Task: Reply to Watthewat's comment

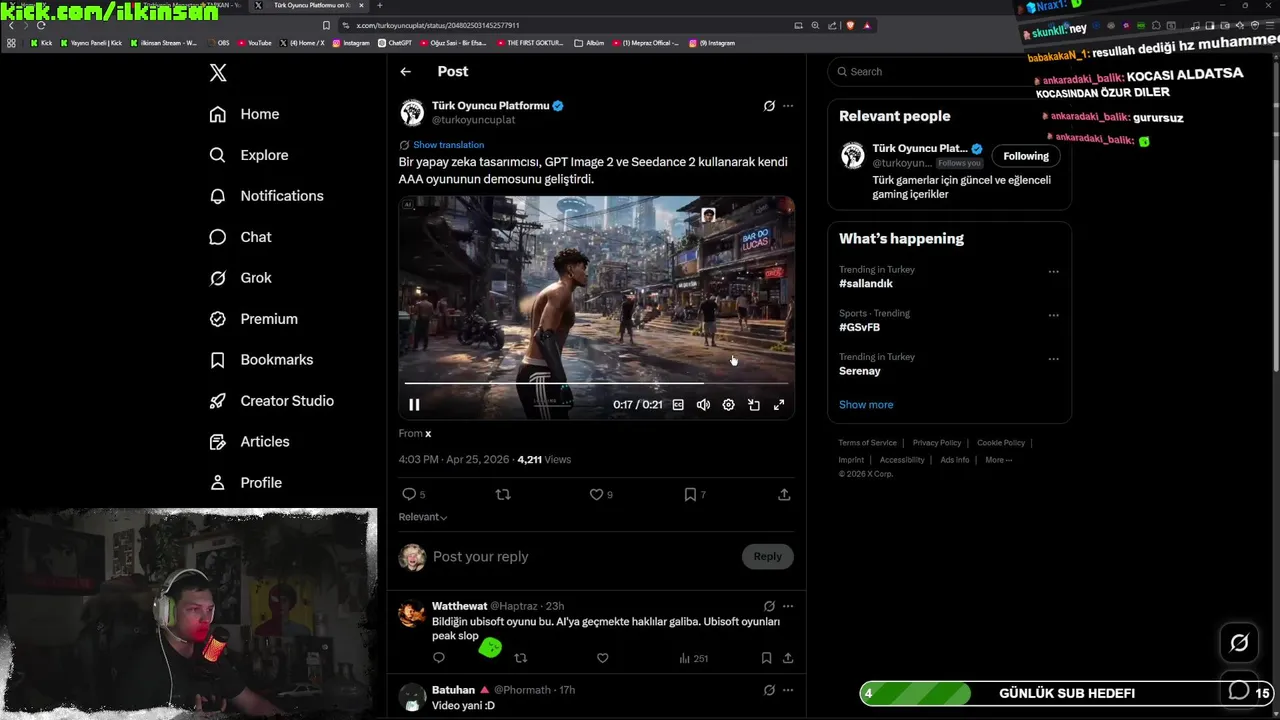Action: pyautogui.click(x=438, y=658)
